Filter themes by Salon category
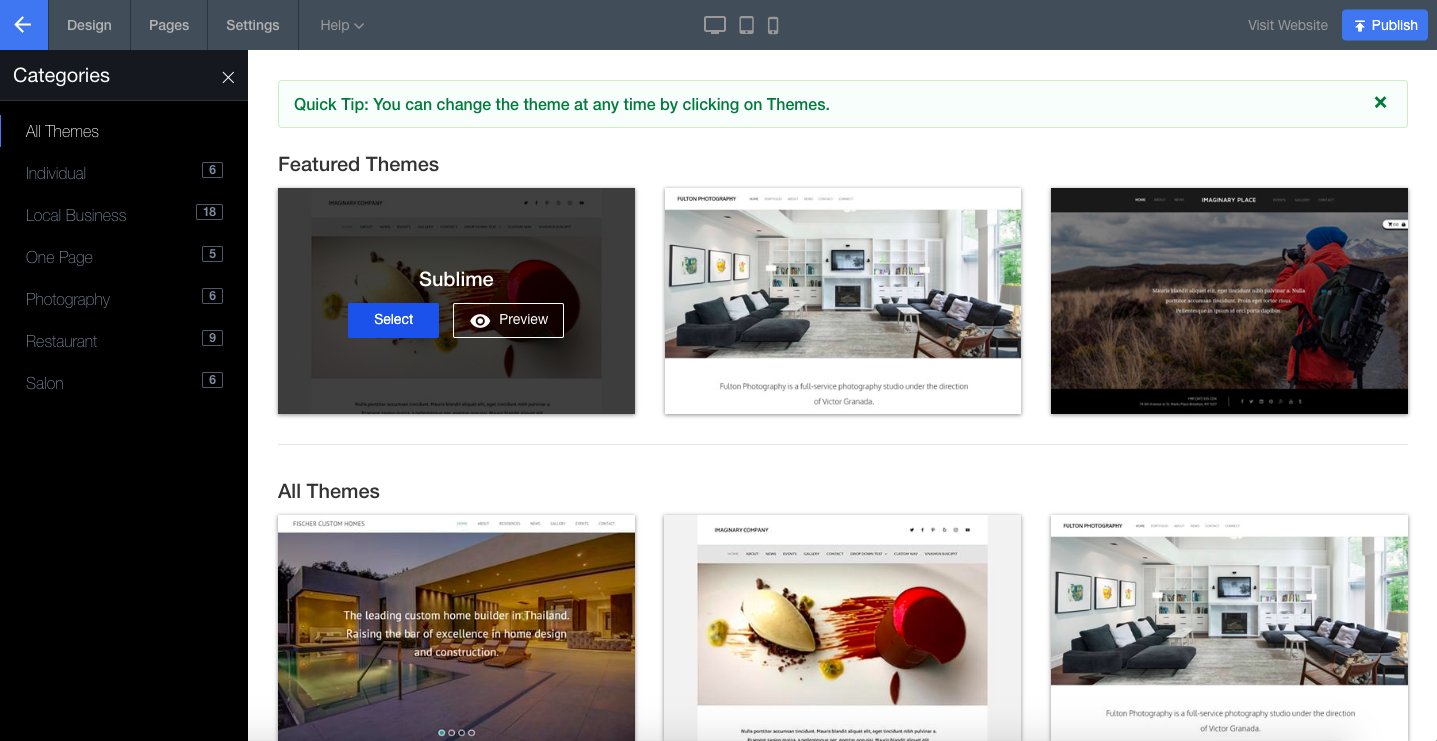 tap(44, 383)
